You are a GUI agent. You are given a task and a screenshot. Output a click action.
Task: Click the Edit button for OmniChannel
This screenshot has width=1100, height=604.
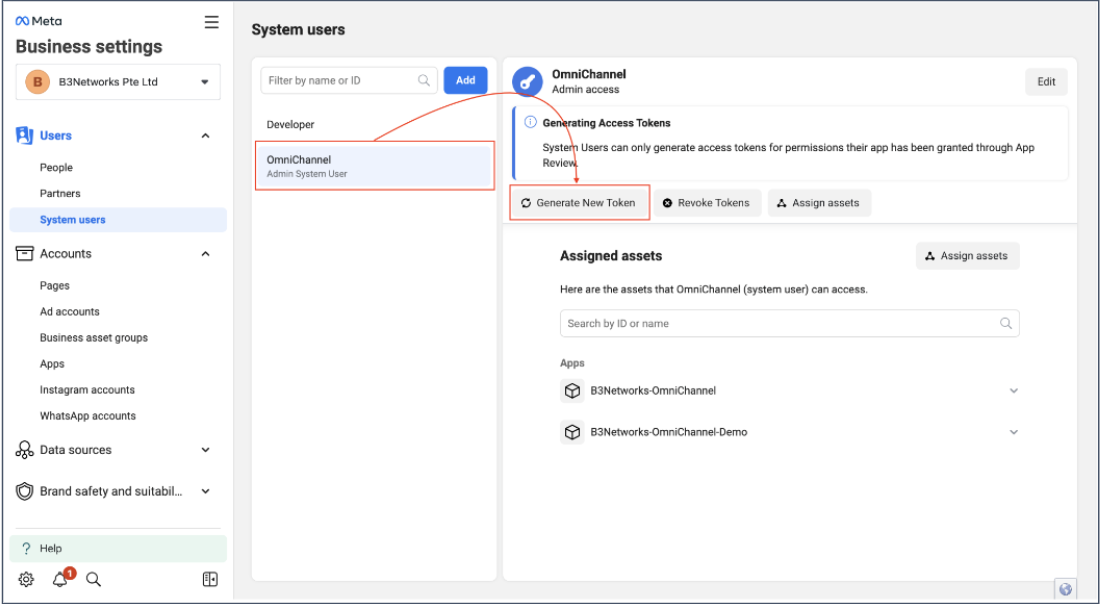(x=1046, y=82)
